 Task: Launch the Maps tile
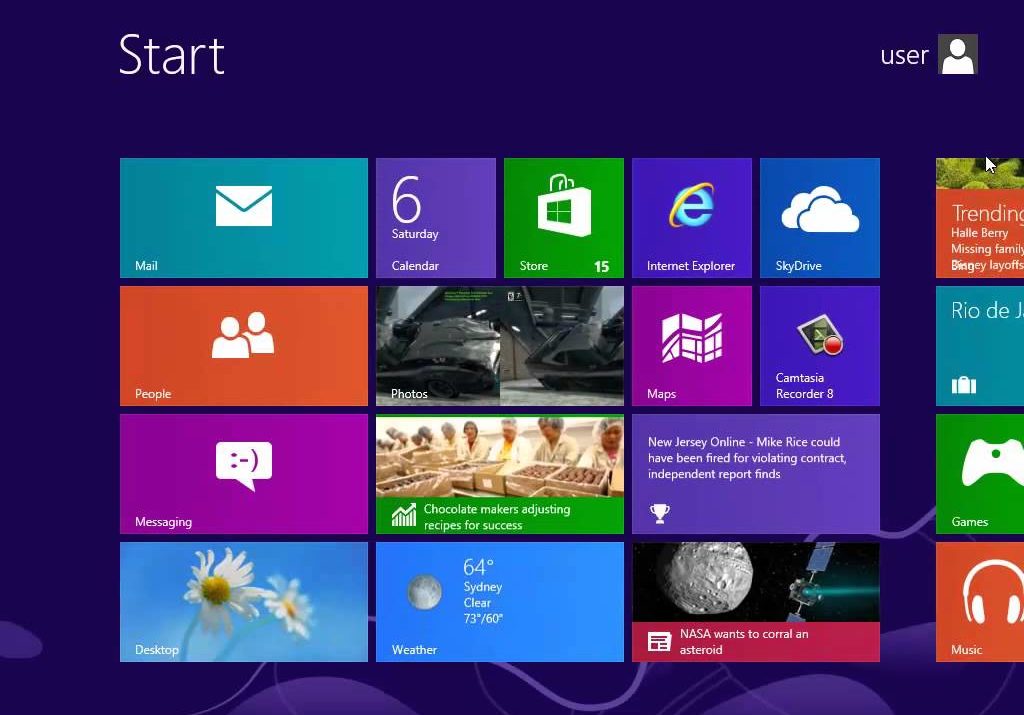pos(691,346)
